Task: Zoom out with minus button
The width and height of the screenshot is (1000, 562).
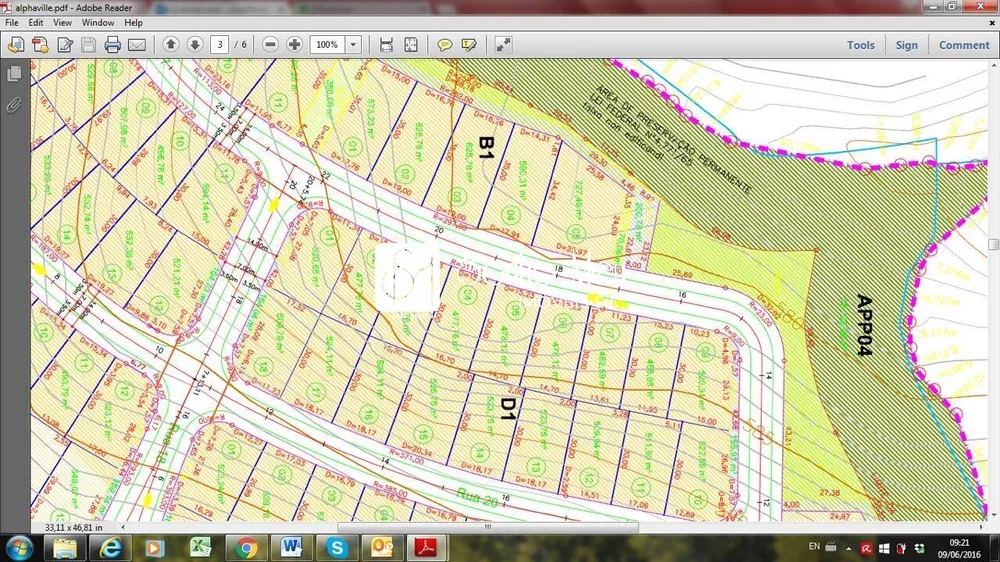Action: point(270,45)
